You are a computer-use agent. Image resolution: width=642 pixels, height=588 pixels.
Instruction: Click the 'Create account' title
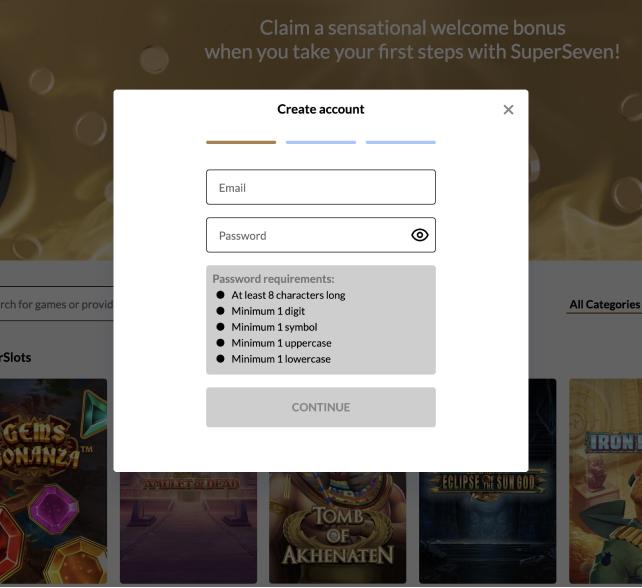point(321,109)
